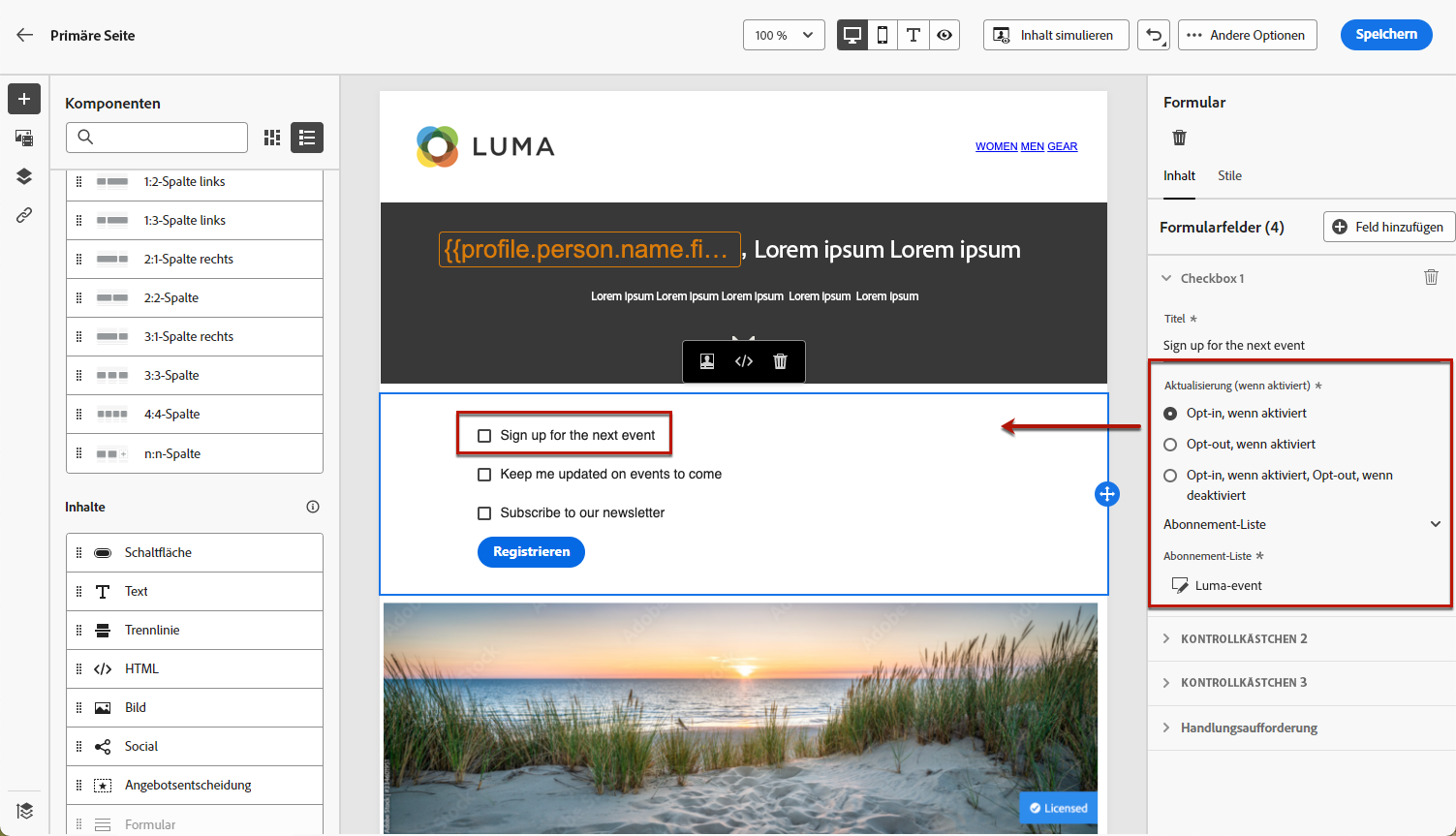Delete the form with the trash icon
Viewport: 1456px width, 836px height.
tap(1179, 138)
